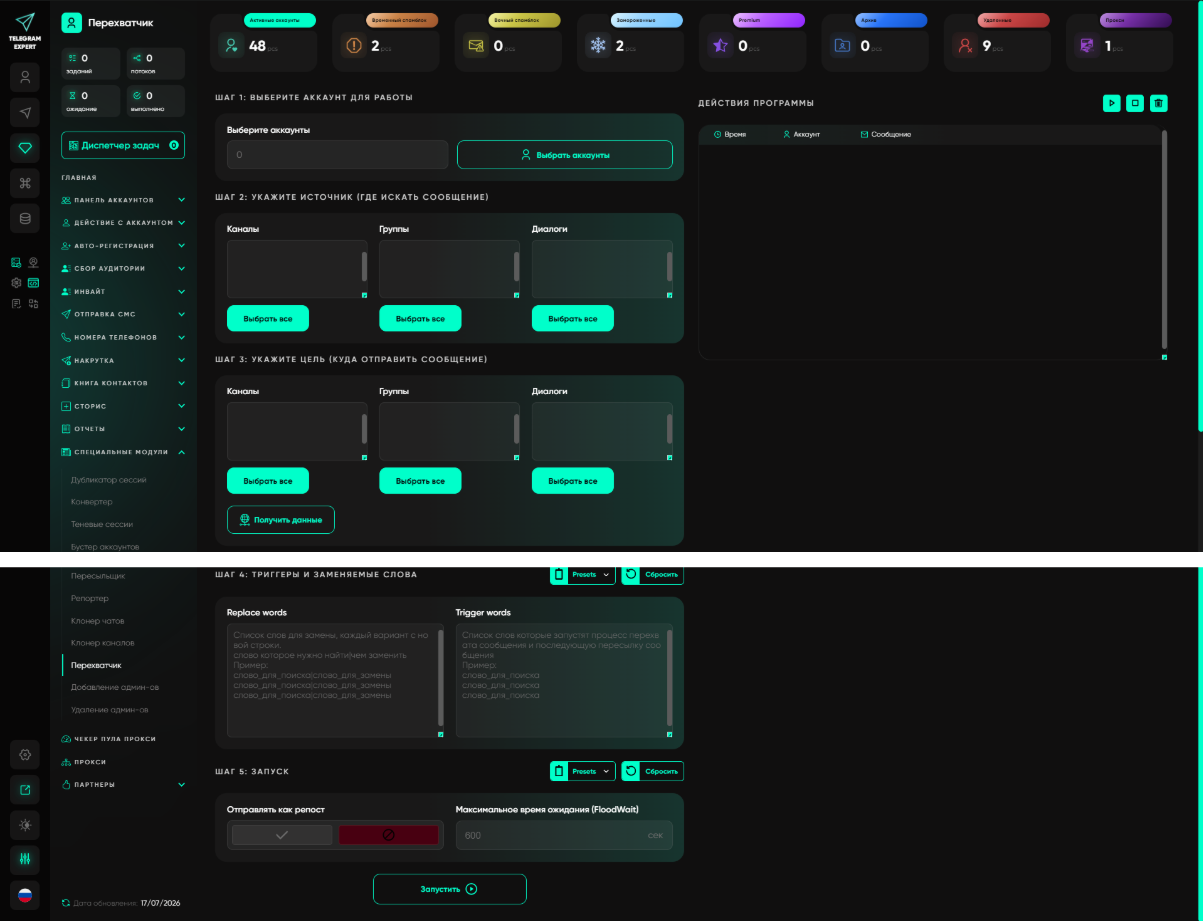Disable Отправлять как репост with red option
This screenshot has height=921, width=1203.
[389, 835]
